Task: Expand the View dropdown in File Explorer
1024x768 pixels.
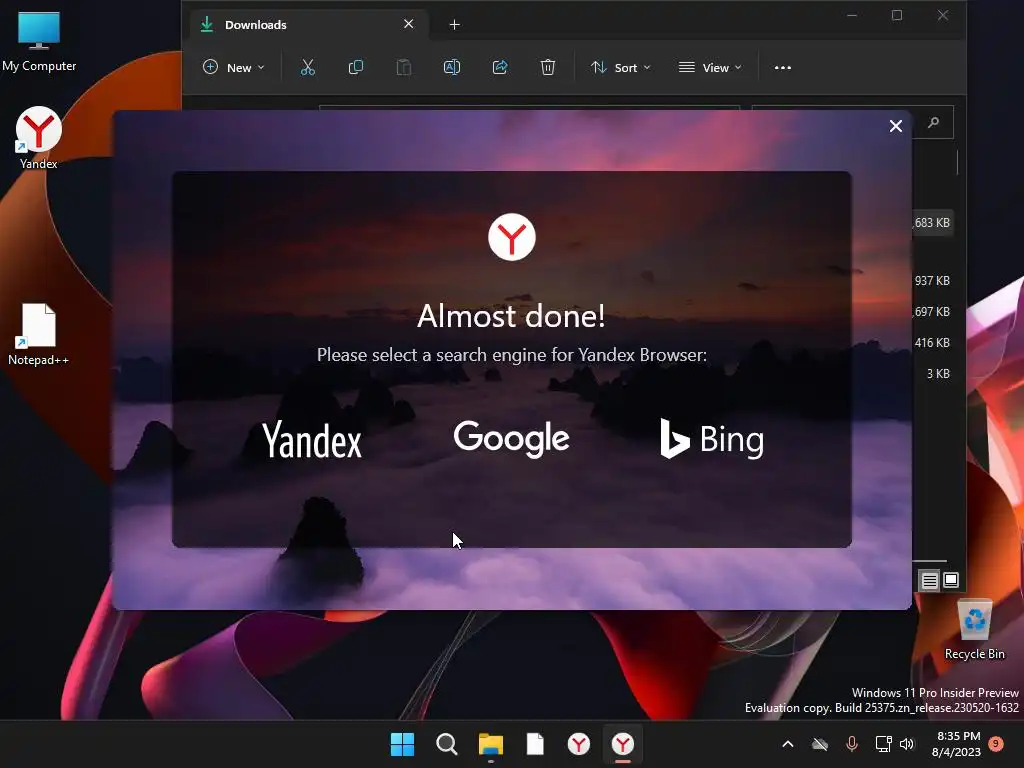Action: tap(710, 67)
